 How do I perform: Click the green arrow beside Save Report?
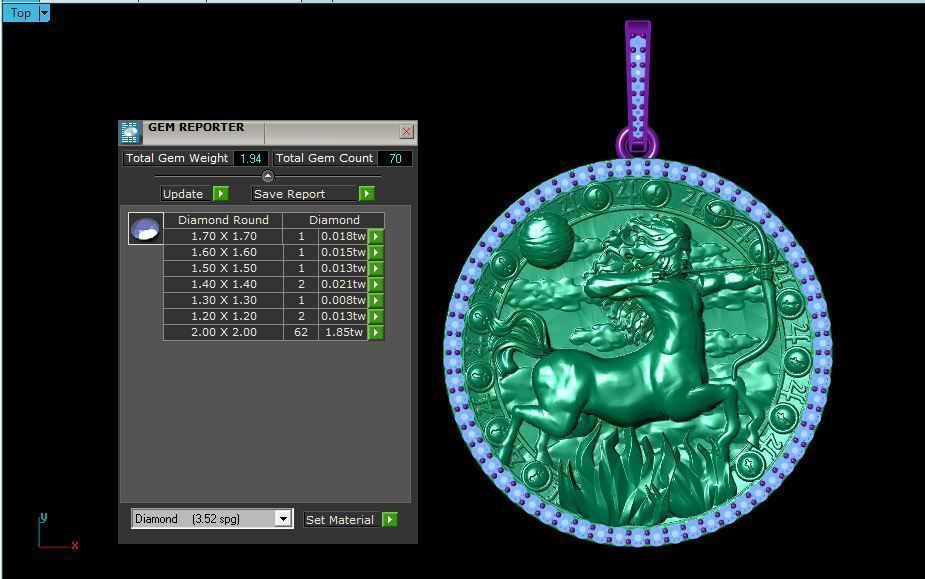click(366, 194)
